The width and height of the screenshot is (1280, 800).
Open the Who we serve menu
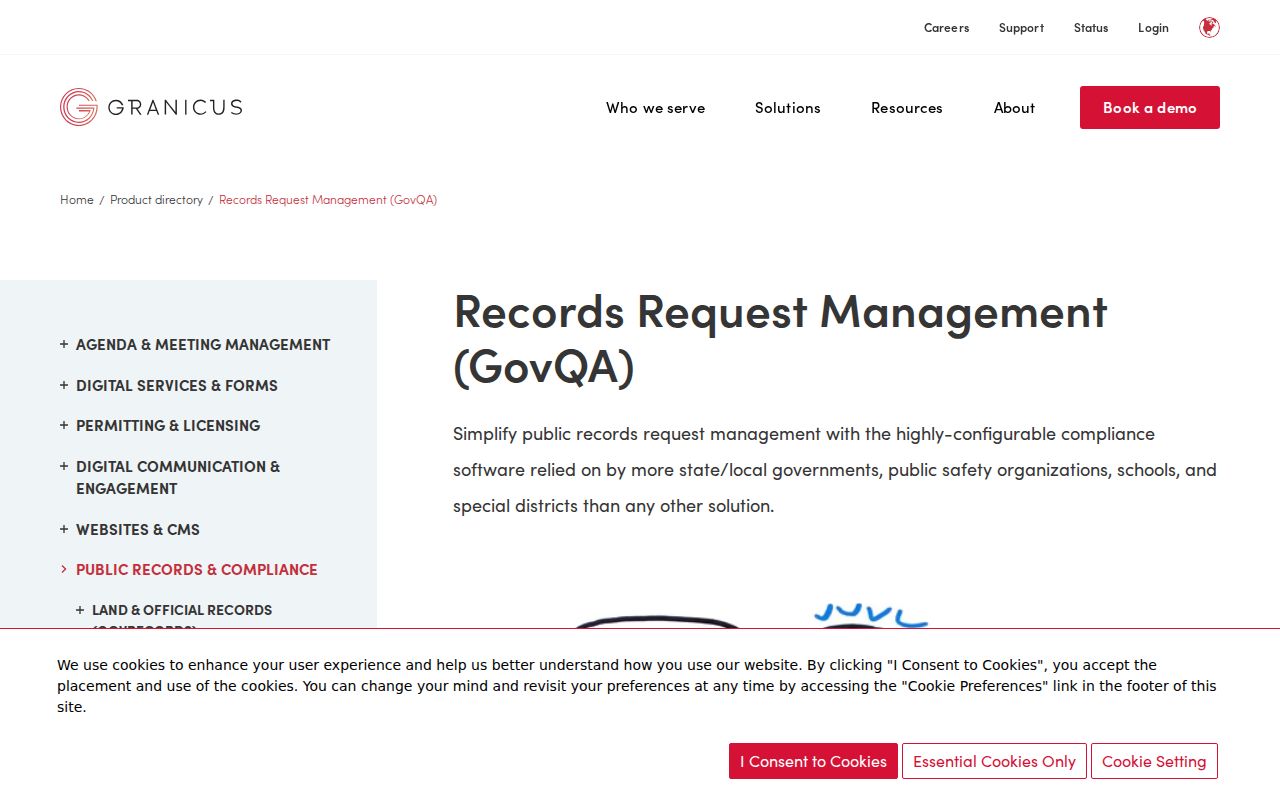click(655, 108)
